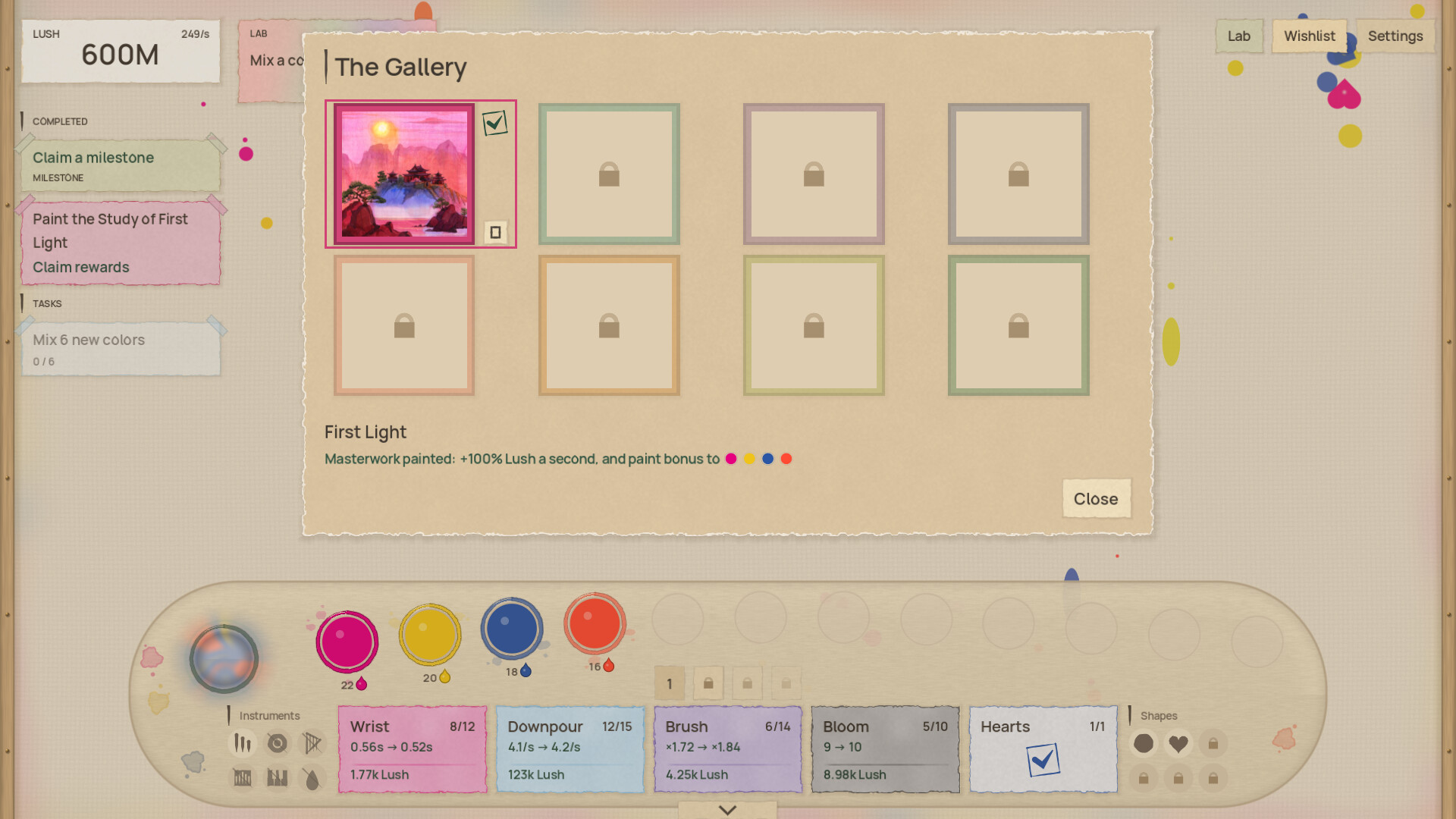Select the crossed-out gong disc instrument
Screen dimensions: 1456x819
pos(278,743)
